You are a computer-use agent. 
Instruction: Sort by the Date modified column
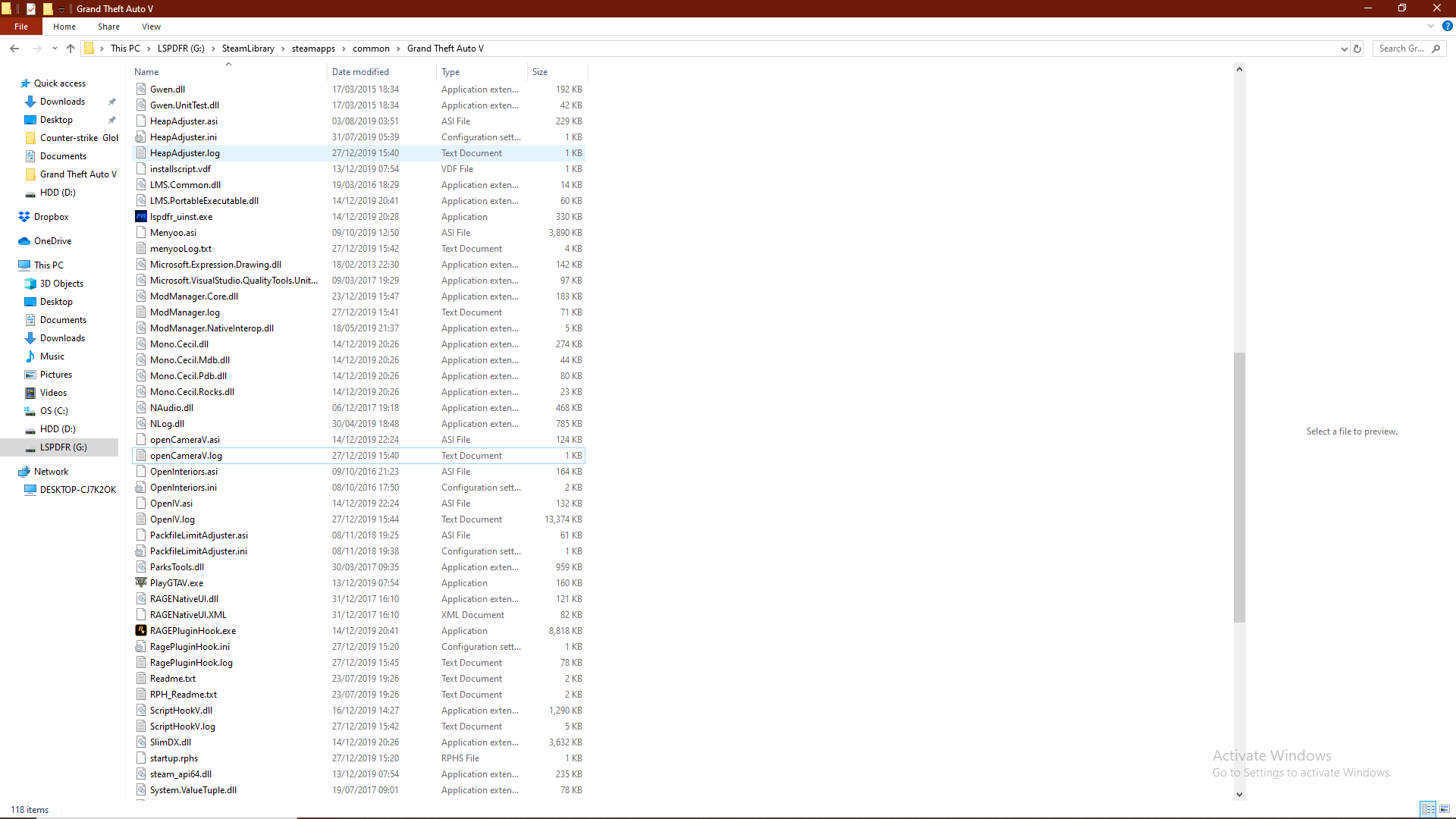point(360,72)
